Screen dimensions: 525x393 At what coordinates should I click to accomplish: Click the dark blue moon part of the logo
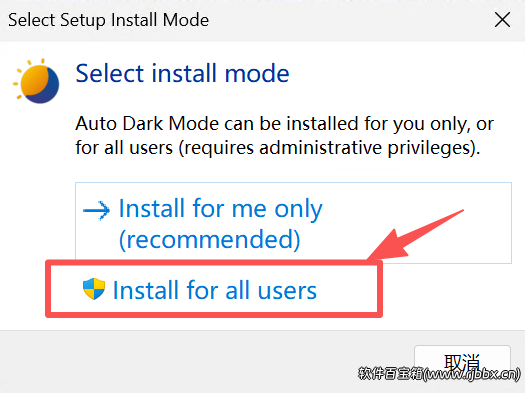coord(49,88)
